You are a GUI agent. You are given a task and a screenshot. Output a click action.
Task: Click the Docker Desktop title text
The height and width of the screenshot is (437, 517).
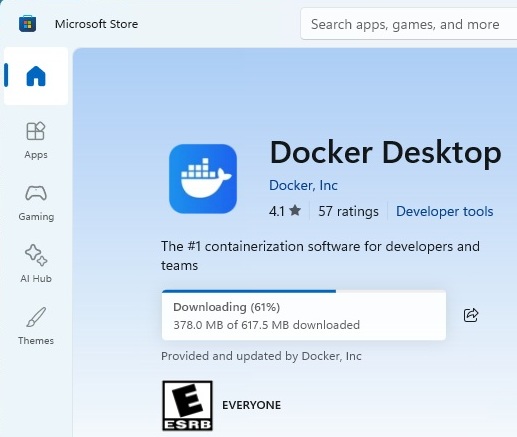(386, 153)
